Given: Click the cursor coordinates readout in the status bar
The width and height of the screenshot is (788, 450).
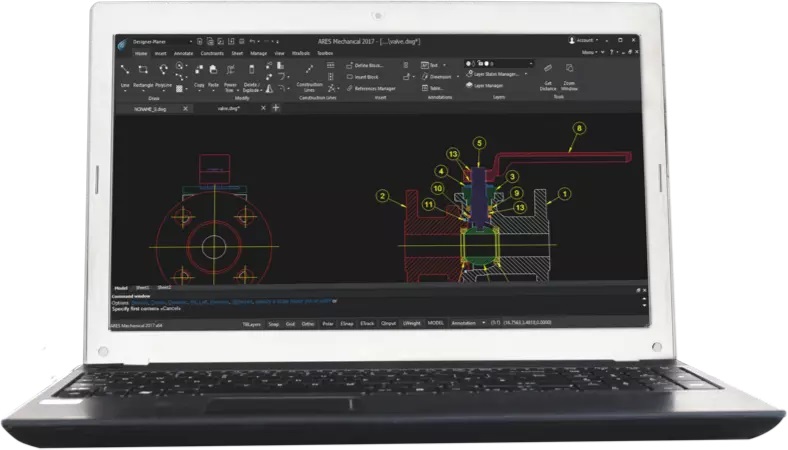Looking at the screenshot, I should (527, 322).
